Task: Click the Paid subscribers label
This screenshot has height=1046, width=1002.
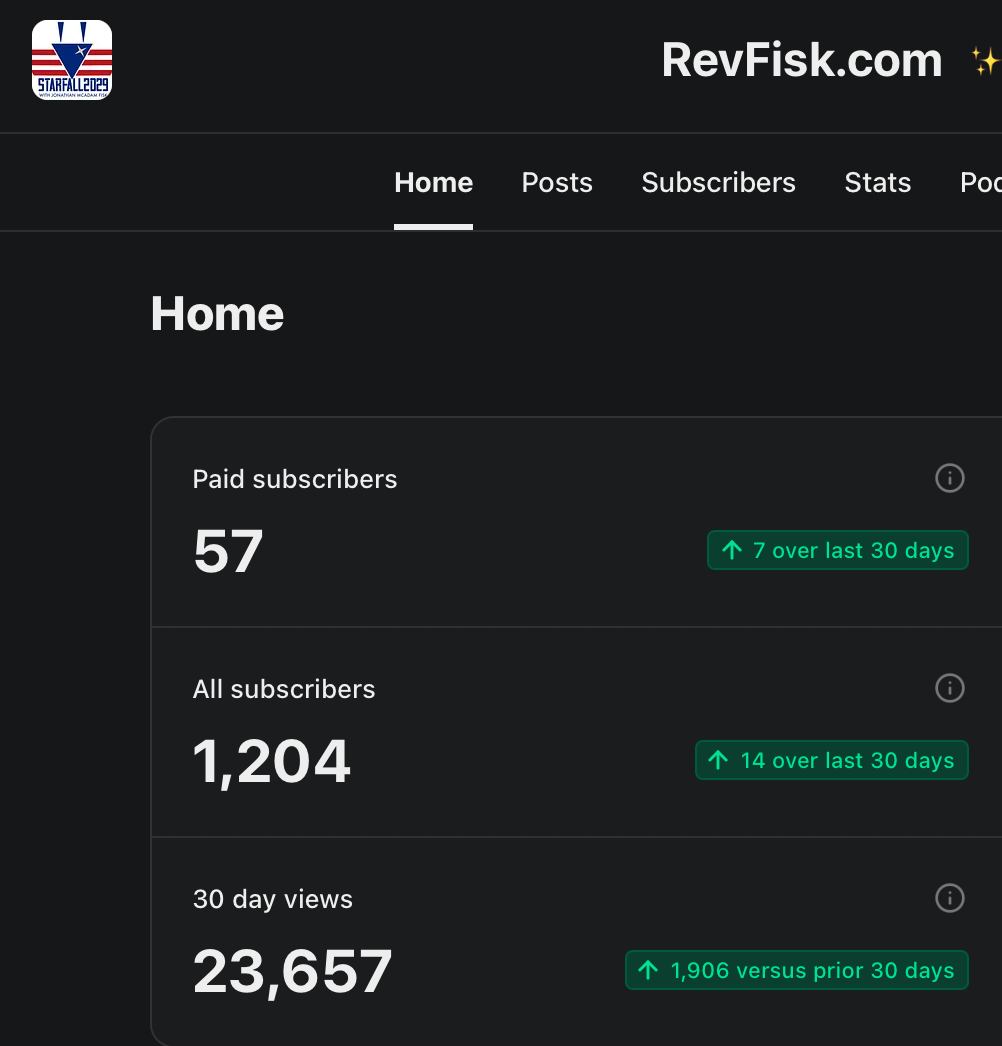Action: pos(295,479)
